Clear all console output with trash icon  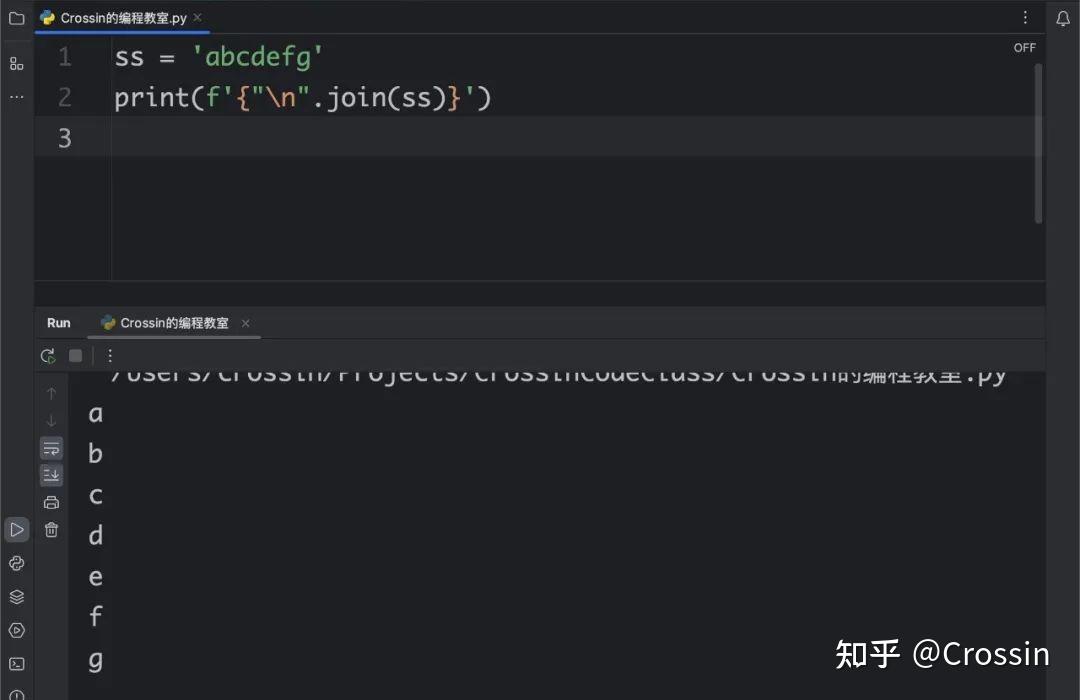click(x=51, y=530)
